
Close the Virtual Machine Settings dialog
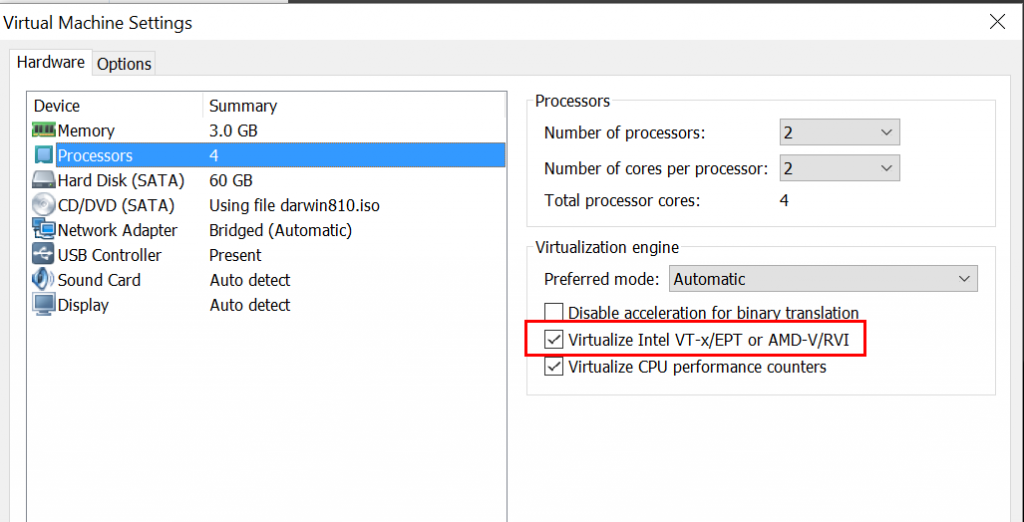[x=997, y=22]
